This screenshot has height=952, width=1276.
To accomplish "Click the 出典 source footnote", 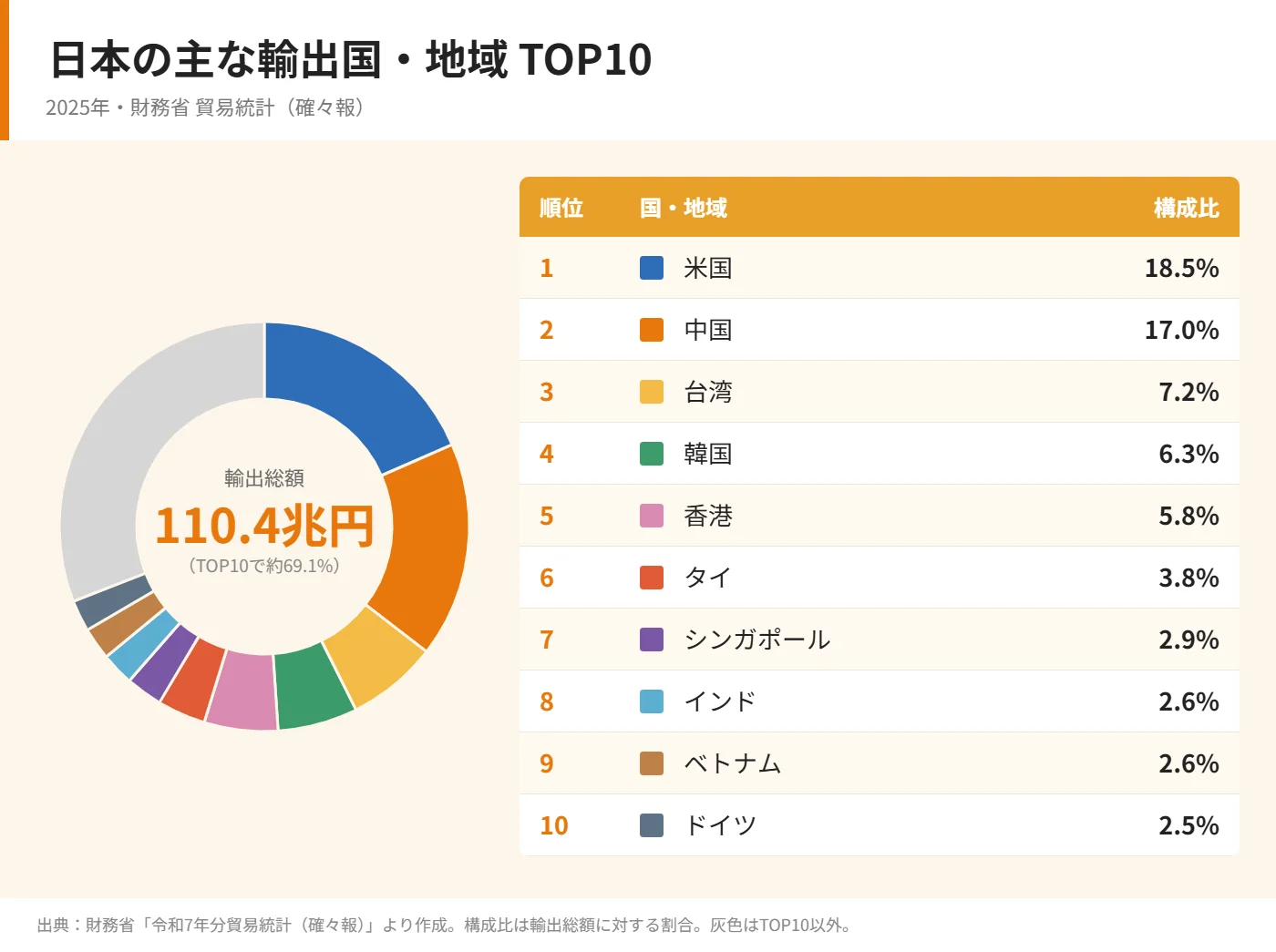I will coord(445,926).
